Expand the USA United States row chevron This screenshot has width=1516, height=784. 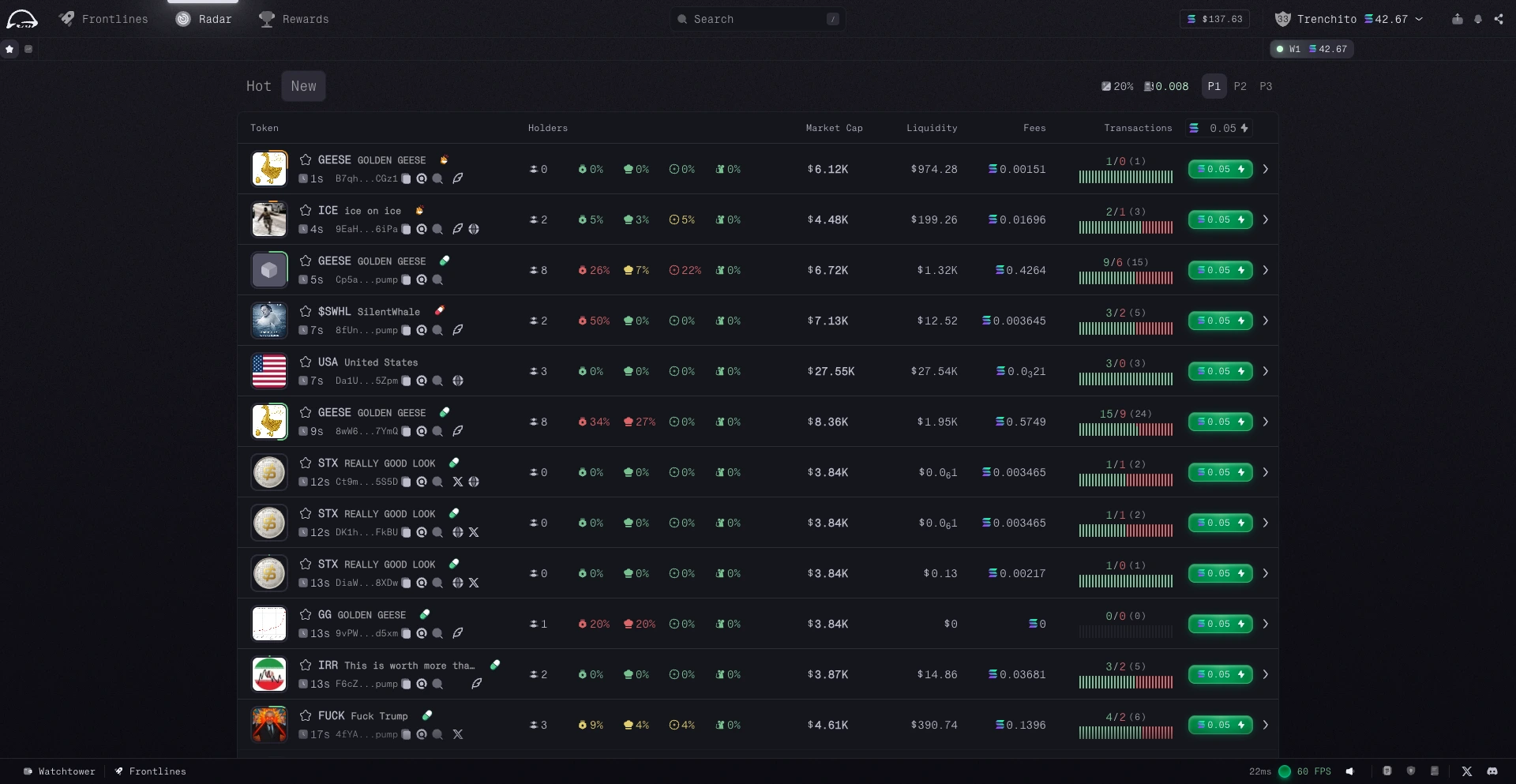tap(1265, 371)
